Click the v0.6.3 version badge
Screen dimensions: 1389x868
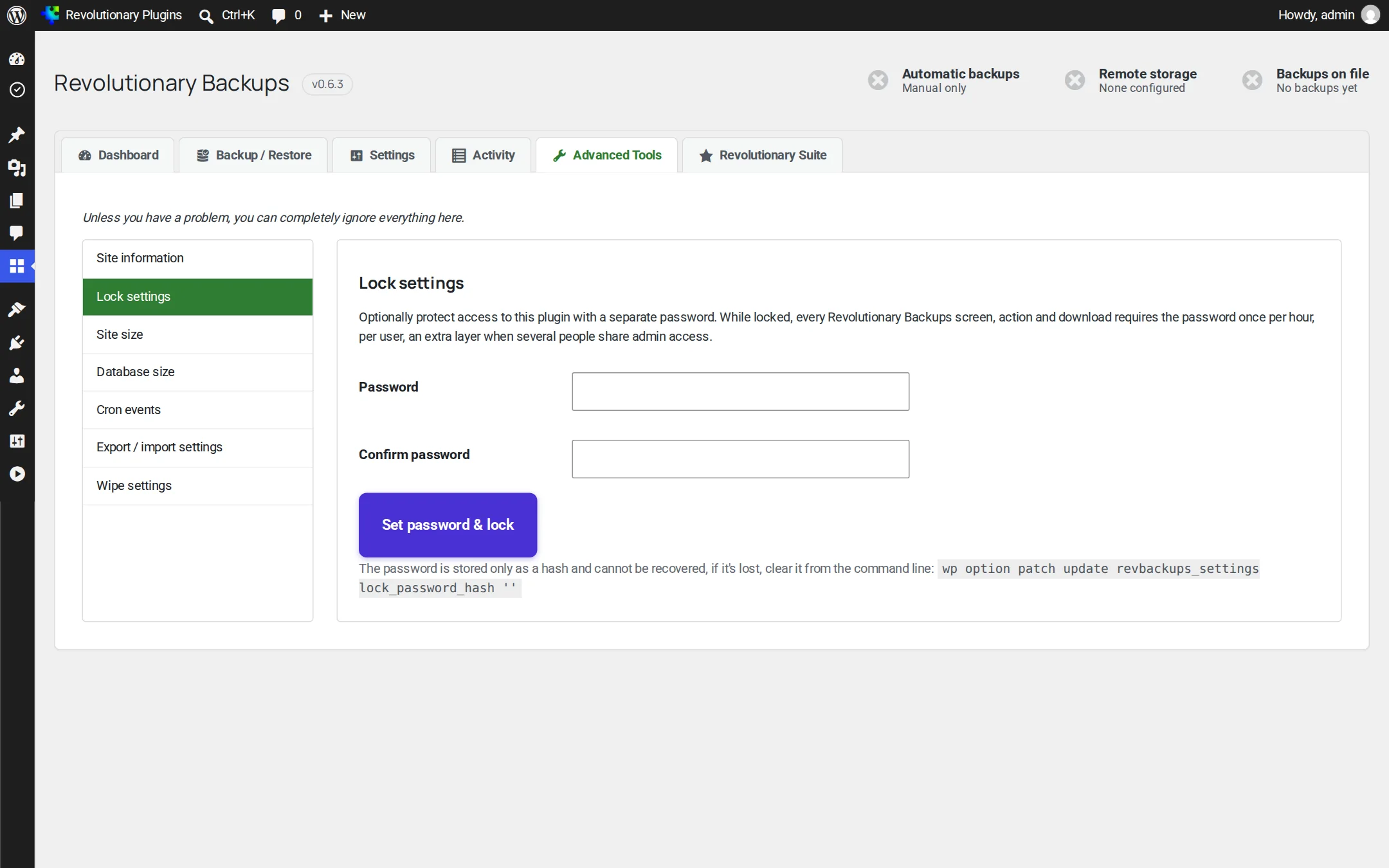click(327, 84)
